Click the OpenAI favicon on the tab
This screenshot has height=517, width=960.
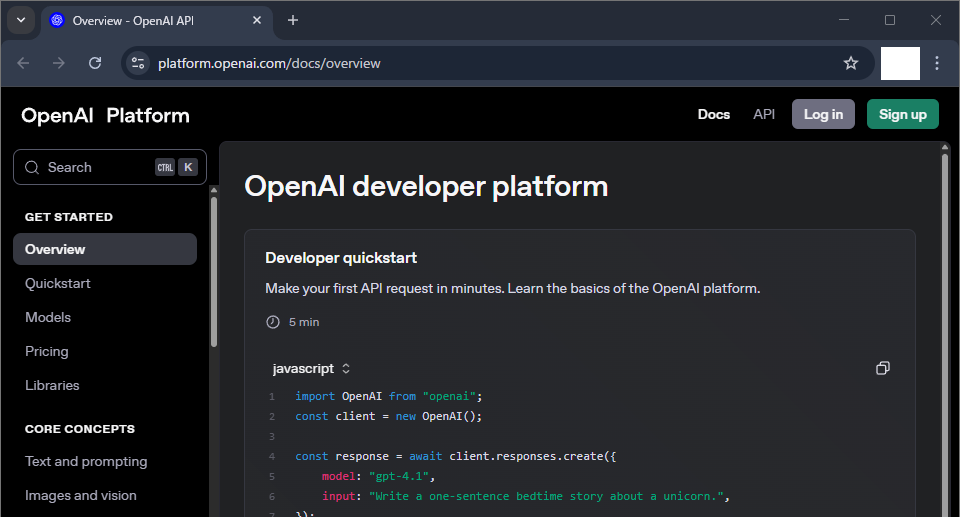57,20
